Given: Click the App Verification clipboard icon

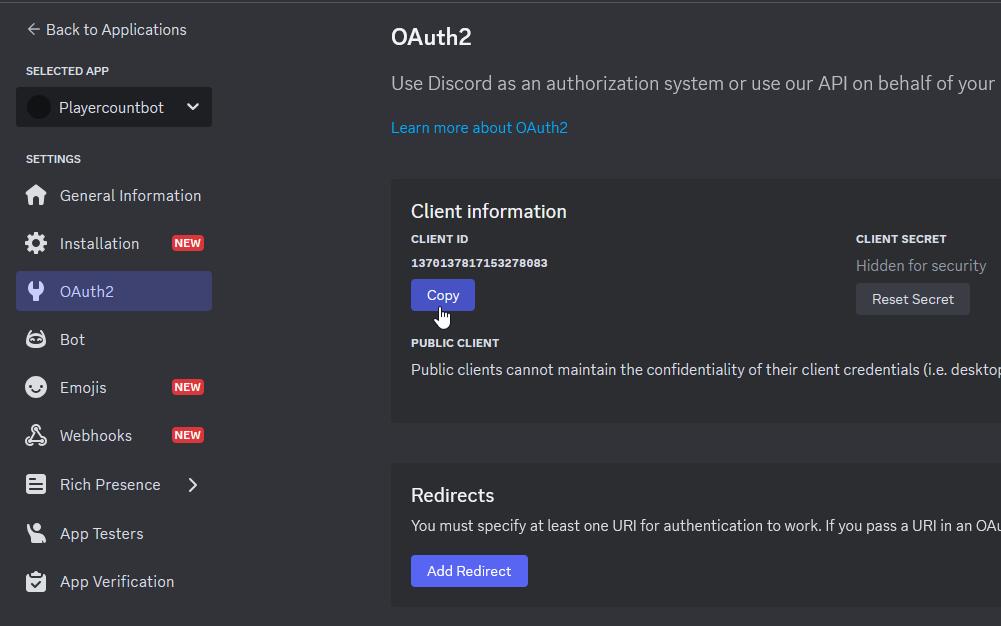Looking at the screenshot, I should (x=36, y=582).
